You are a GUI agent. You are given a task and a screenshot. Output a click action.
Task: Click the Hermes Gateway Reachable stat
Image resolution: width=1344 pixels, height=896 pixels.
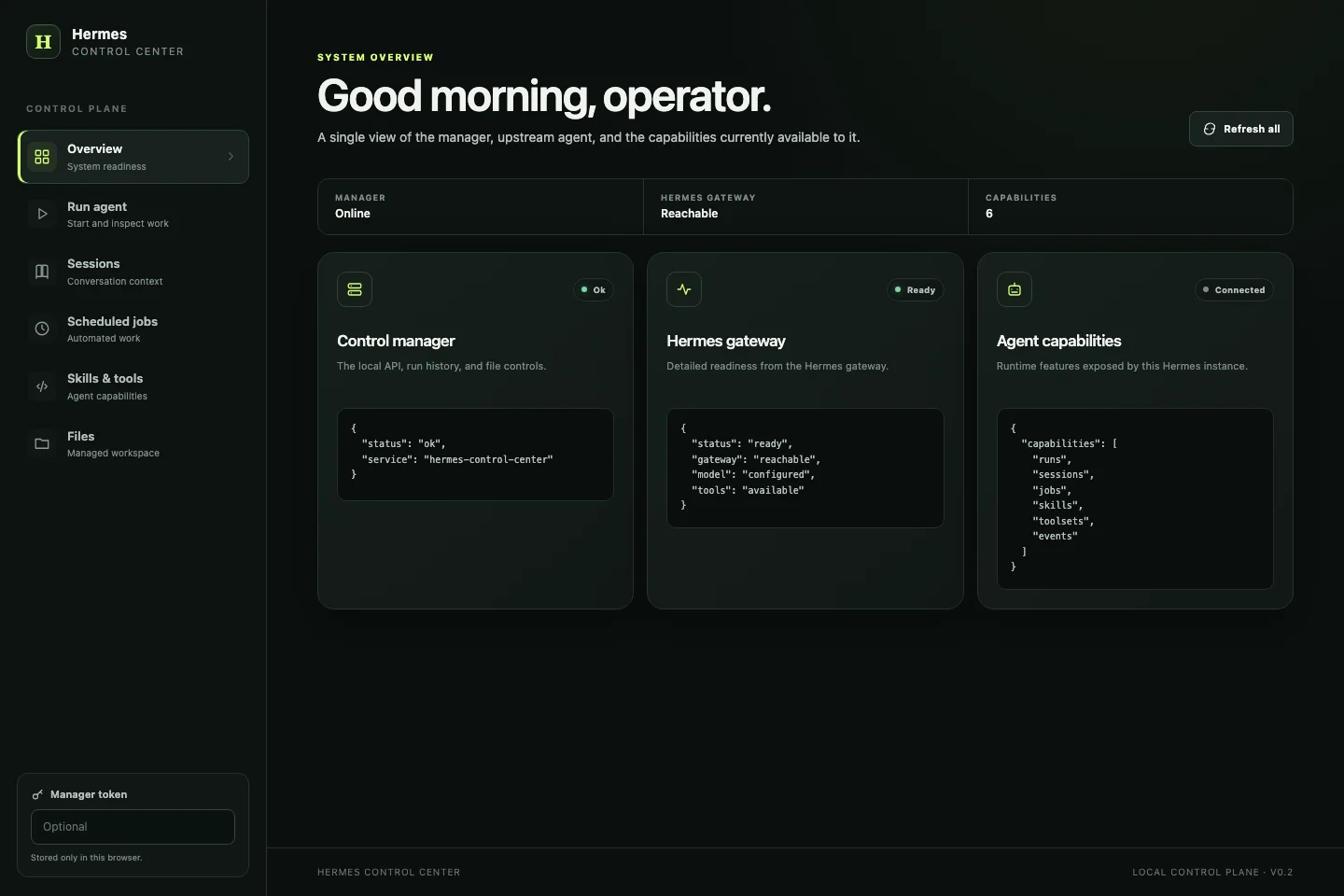805,206
